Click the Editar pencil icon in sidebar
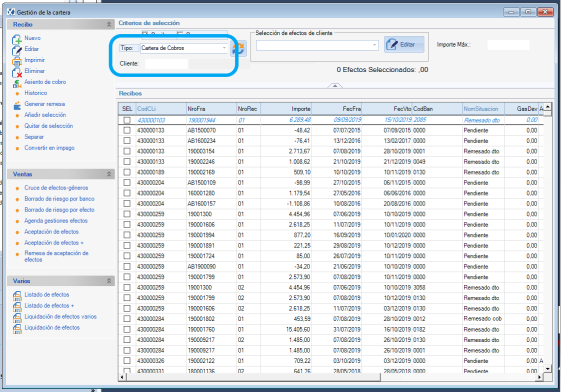 point(17,50)
